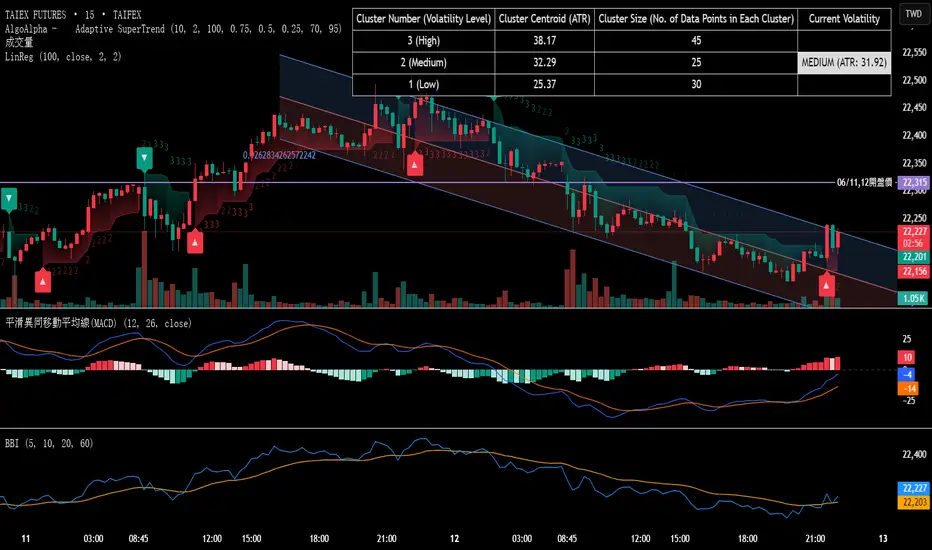Click green down-arrow marker above 08:45 candles
The image size is (932, 550).
(x=144, y=158)
